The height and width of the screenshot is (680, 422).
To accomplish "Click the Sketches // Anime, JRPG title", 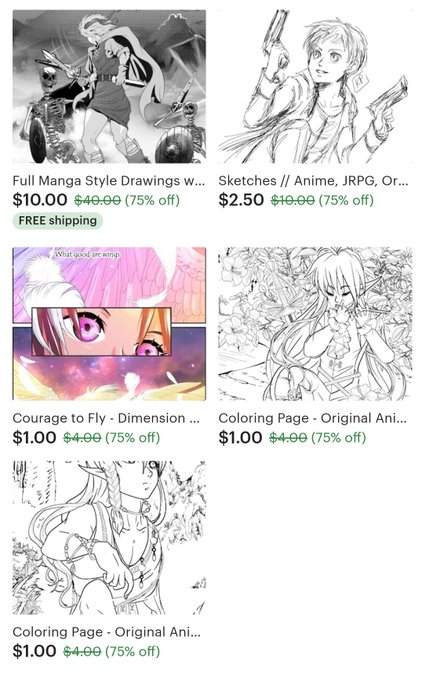I will [313, 181].
